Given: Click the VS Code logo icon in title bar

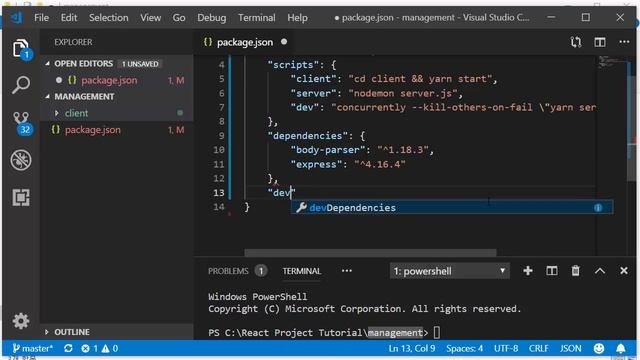Looking at the screenshot, I should point(17,18).
